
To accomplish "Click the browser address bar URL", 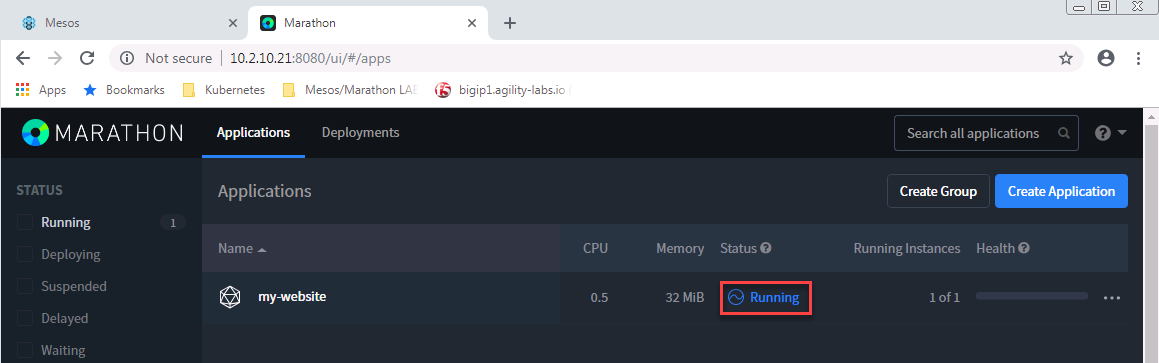I will 310,58.
